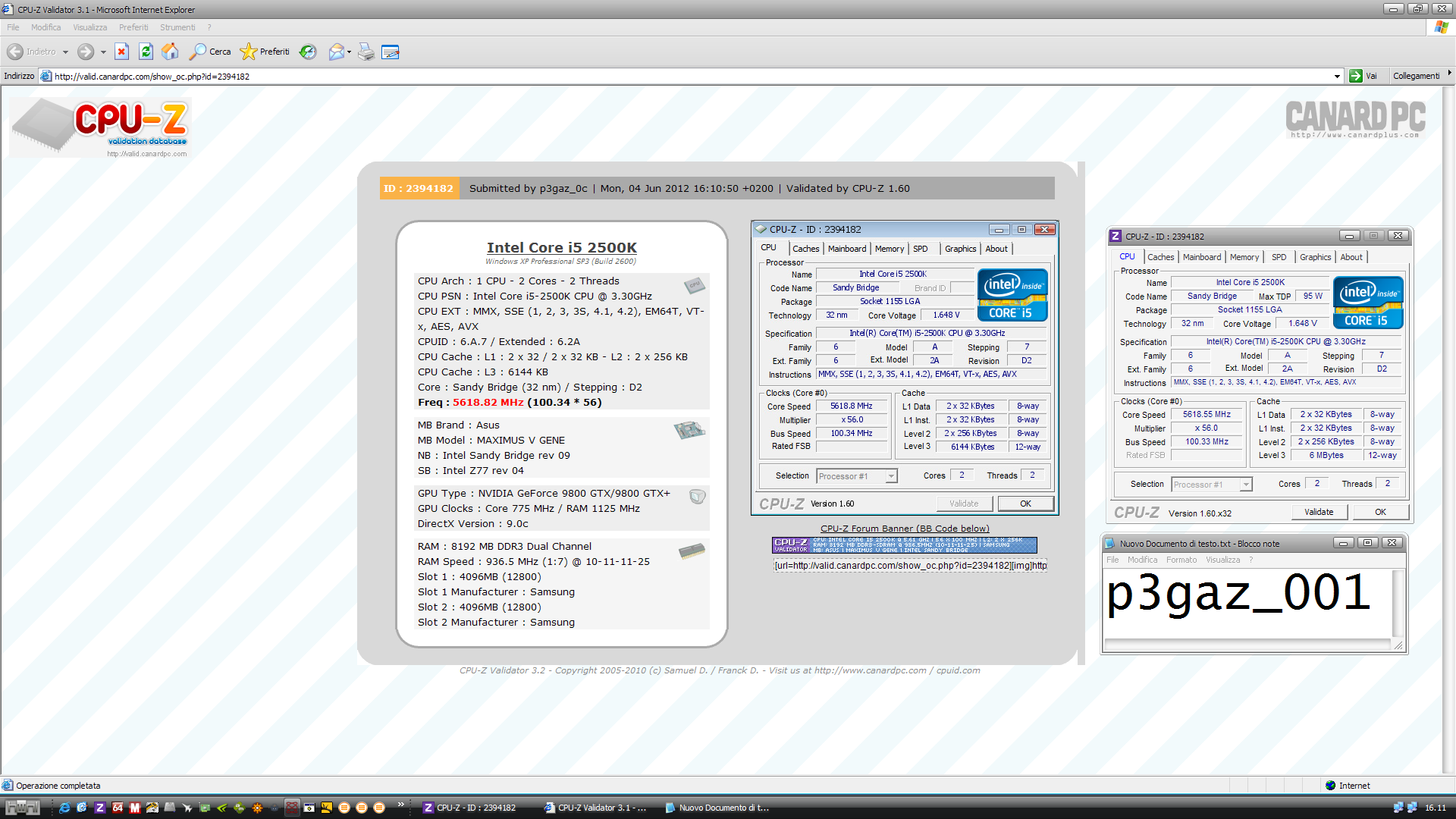Switch to the Mainboard tab in CPU-Z window

(1202, 257)
